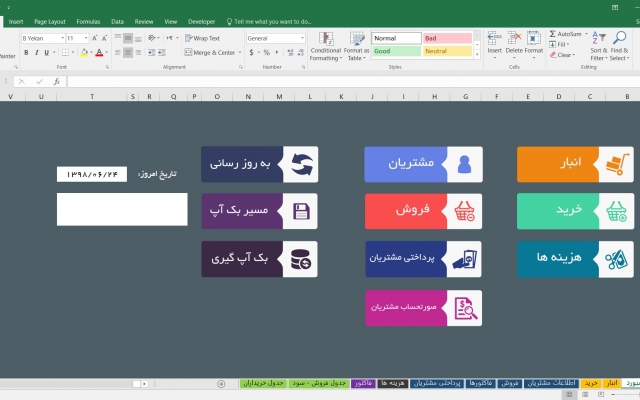The width and height of the screenshot is (640, 400).
Task: Open Find & Select menu
Action: 619,46
